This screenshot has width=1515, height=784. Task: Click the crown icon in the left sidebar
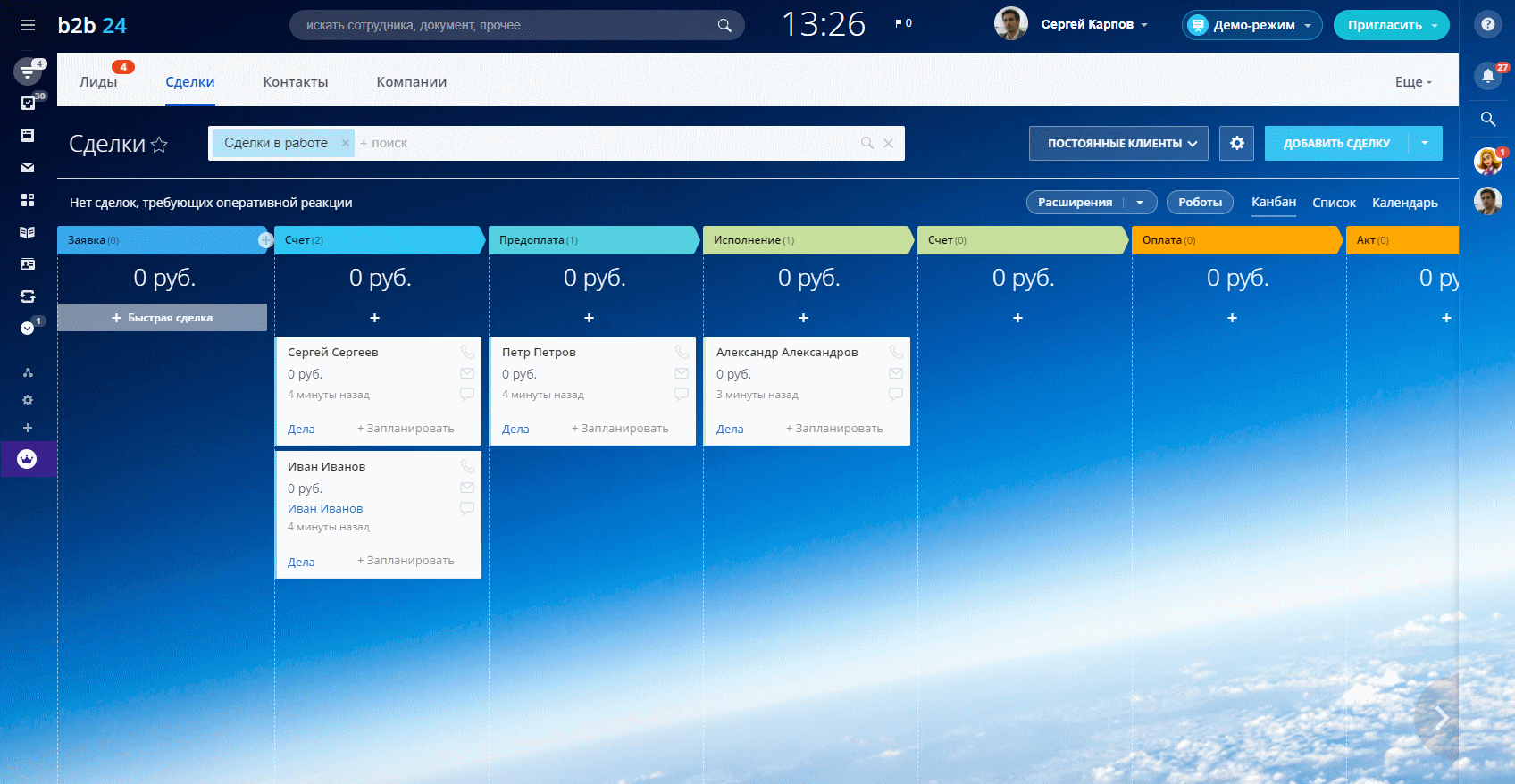(x=27, y=459)
